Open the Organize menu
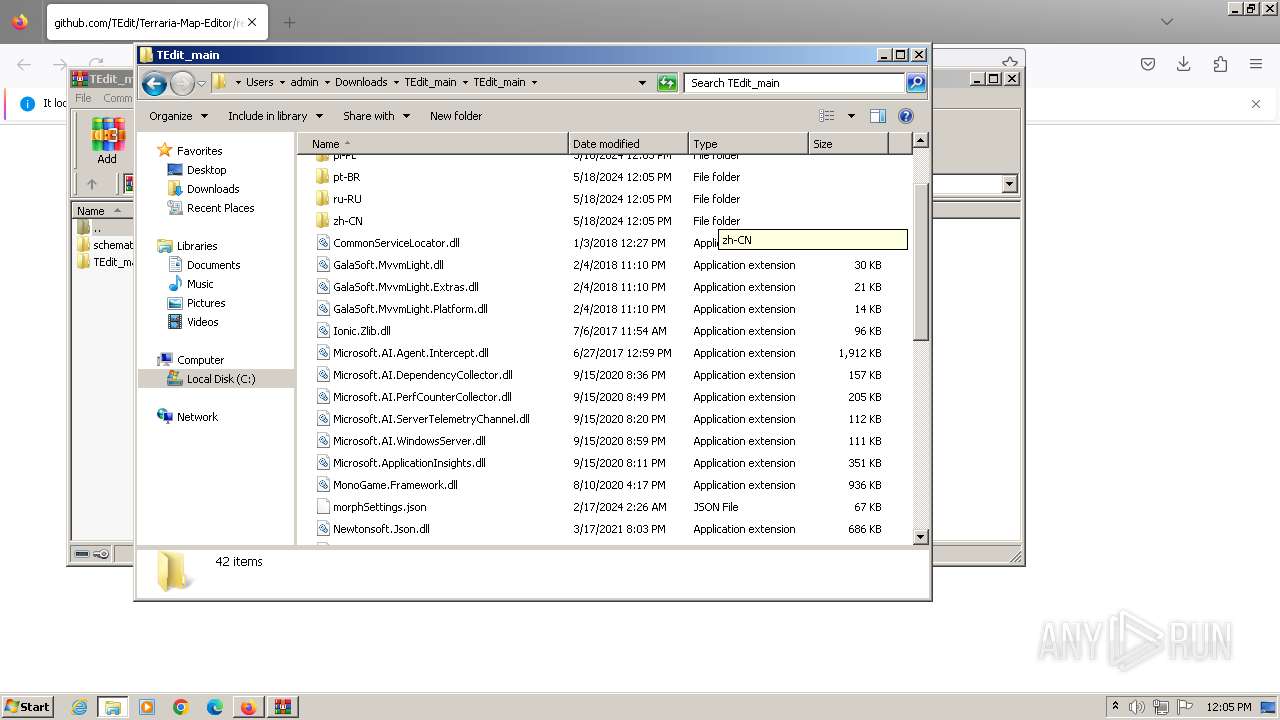 pos(178,116)
